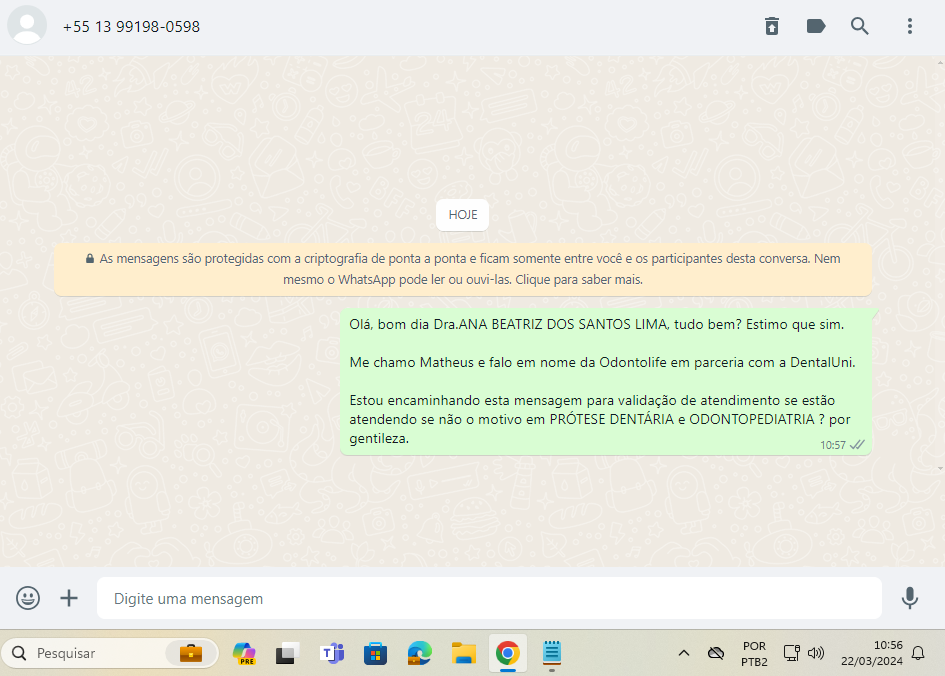The image size is (945, 676).
Task: Click the briefcase icon in taskbar search
Action: point(191,653)
